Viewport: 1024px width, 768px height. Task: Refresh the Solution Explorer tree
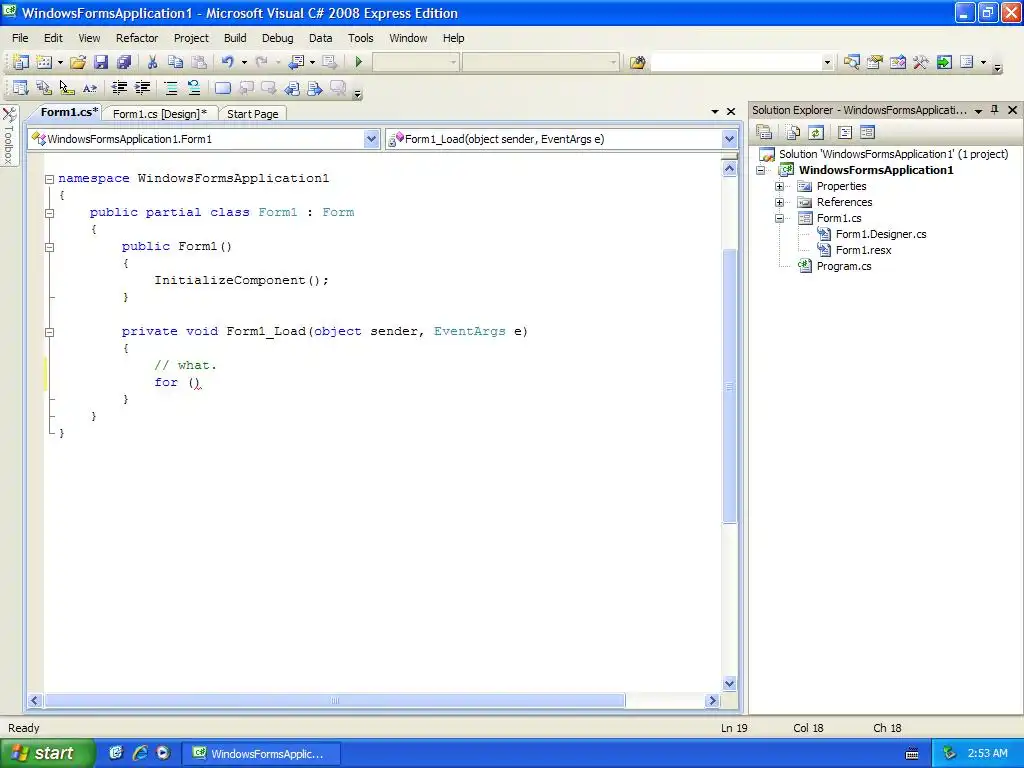click(816, 133)
